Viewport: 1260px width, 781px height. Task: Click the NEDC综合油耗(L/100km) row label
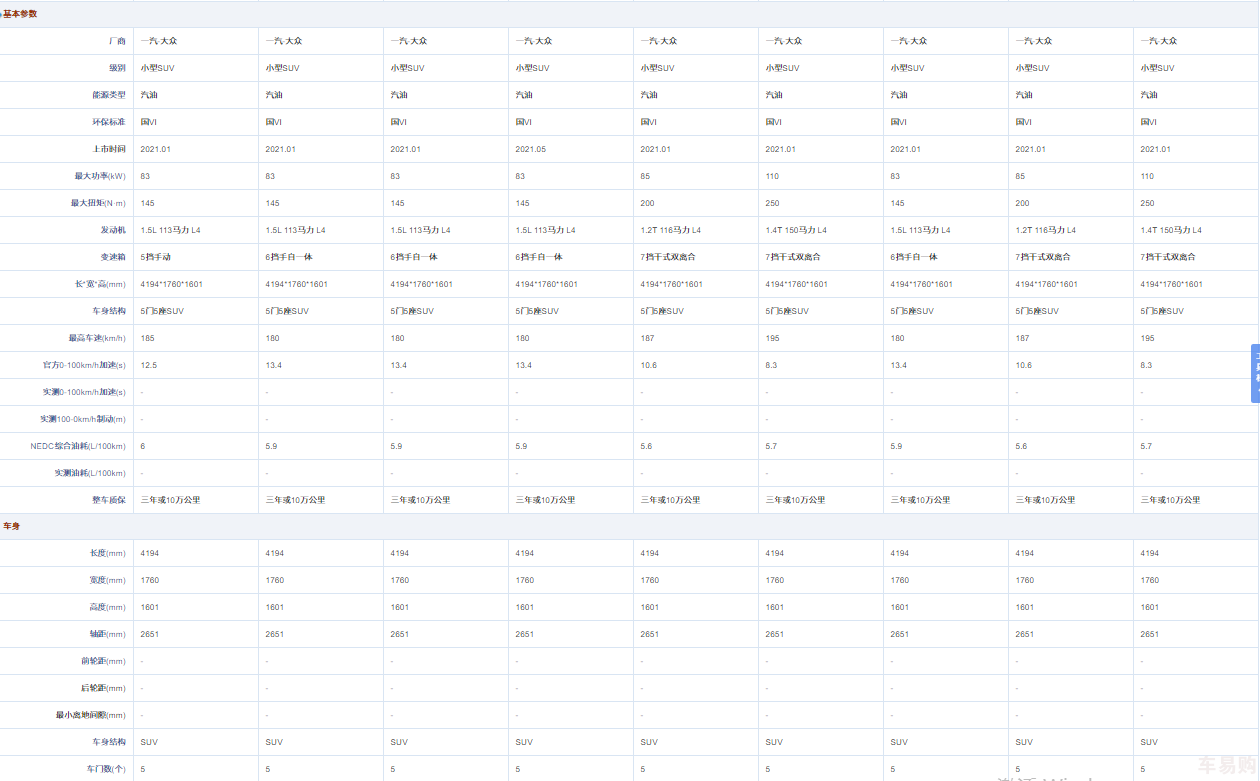coord(78,446)
